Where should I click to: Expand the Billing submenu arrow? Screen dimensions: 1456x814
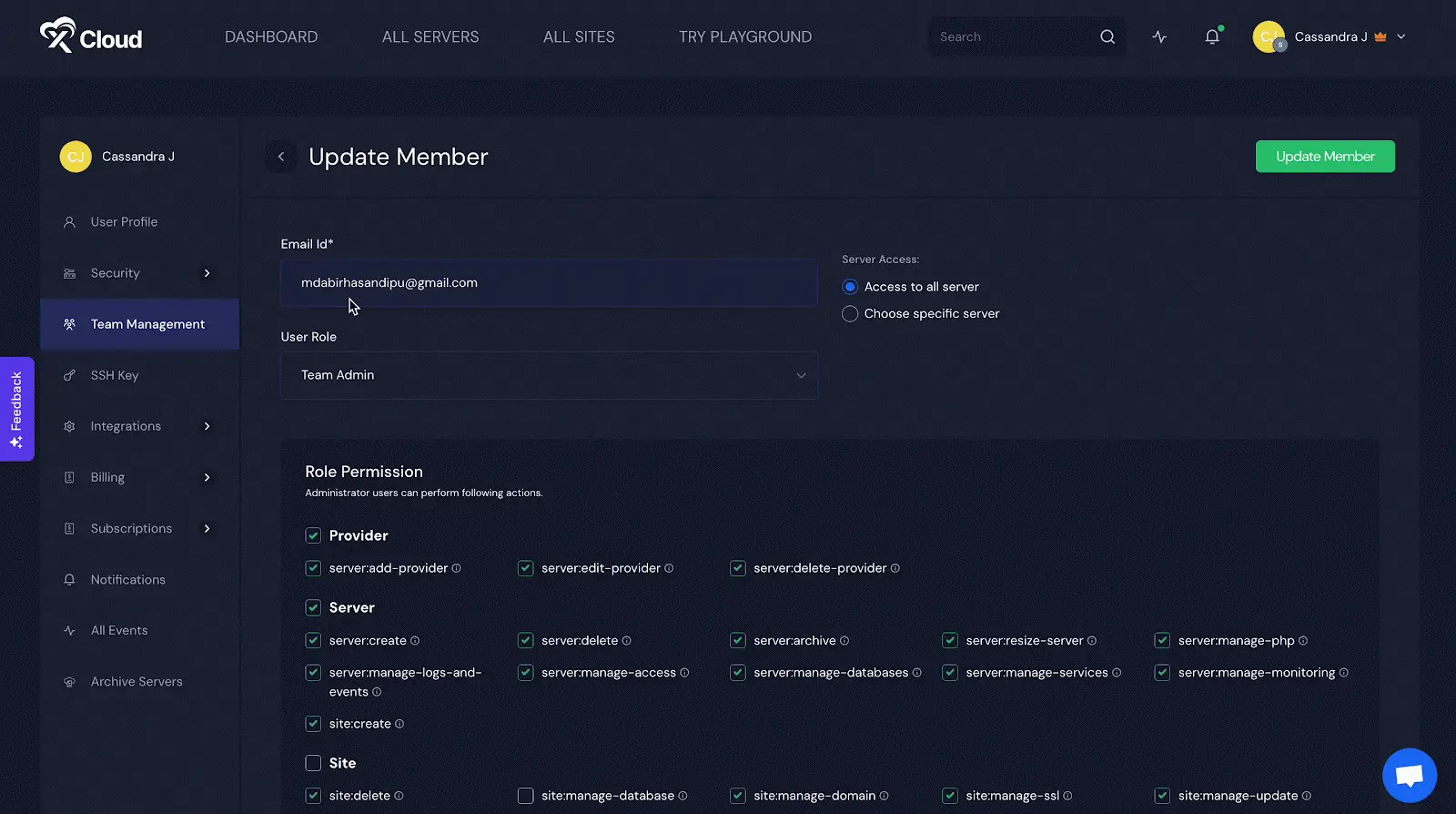pos(207,477)
